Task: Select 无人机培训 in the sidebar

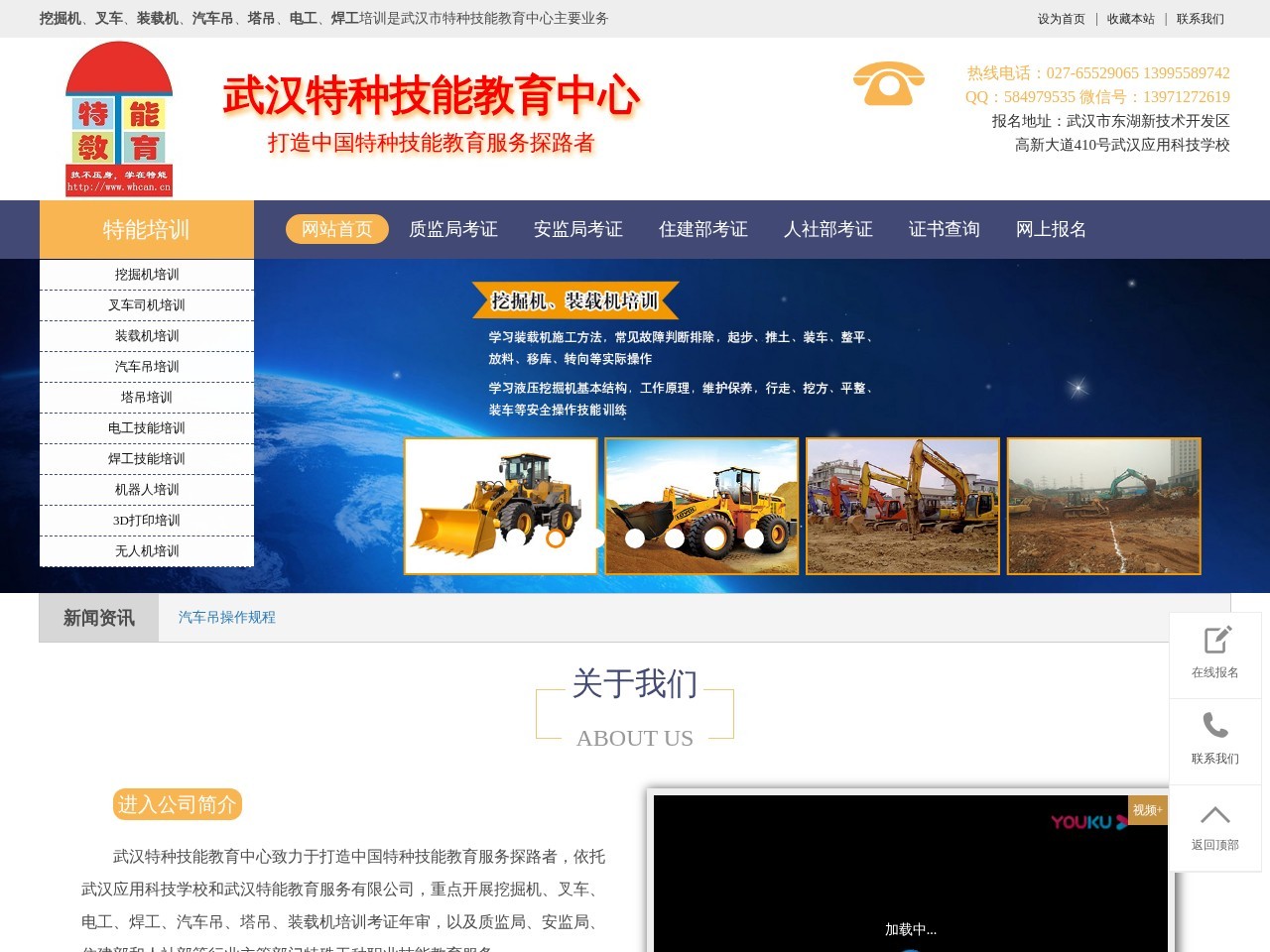Action: [x=147, y=551]
